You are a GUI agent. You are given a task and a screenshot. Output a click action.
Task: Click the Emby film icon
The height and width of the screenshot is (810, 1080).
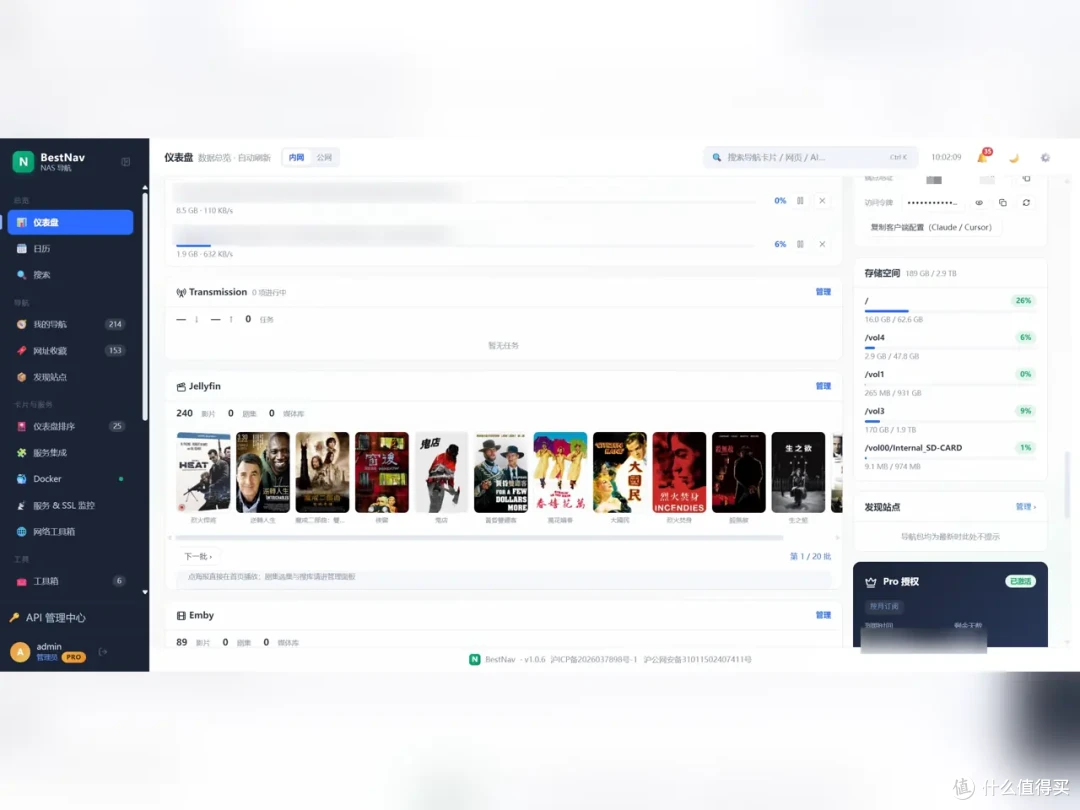point(181,616)
